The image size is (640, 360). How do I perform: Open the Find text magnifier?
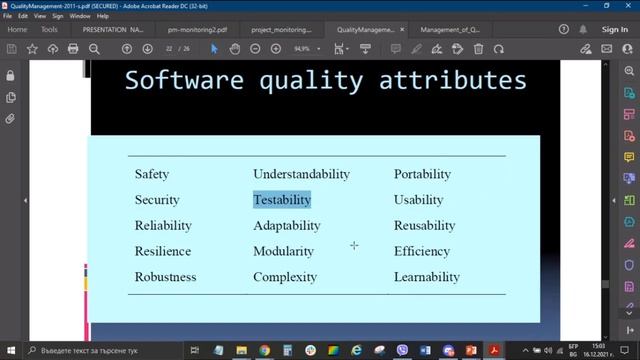(x=94, y=49)
